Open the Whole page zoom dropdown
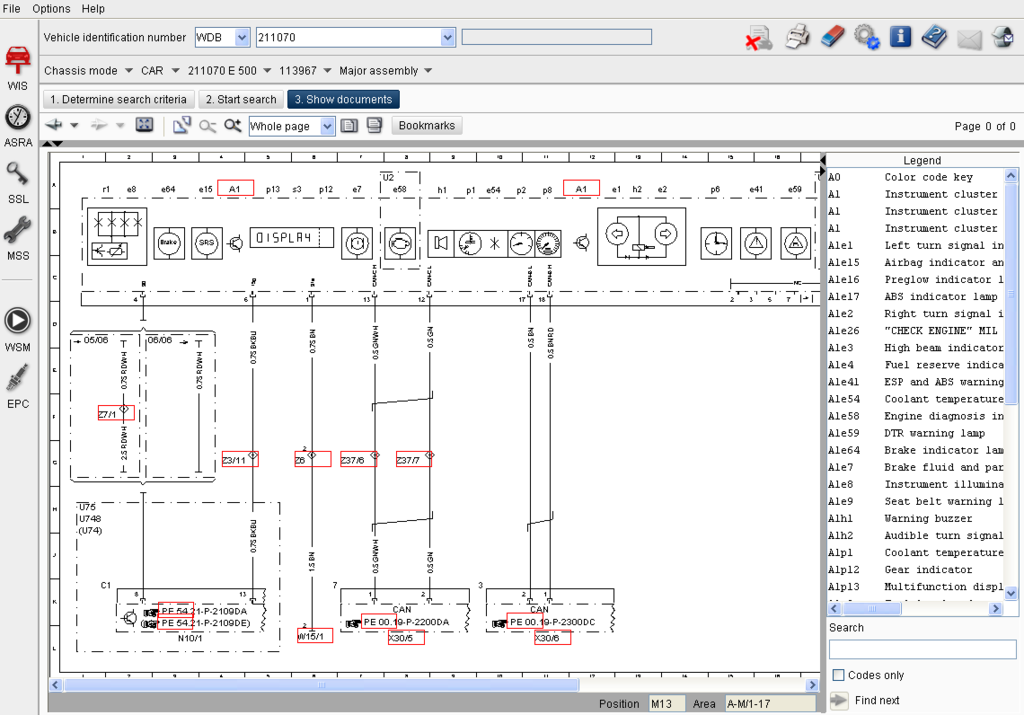The image size is (1024, 715). [327, 126]
